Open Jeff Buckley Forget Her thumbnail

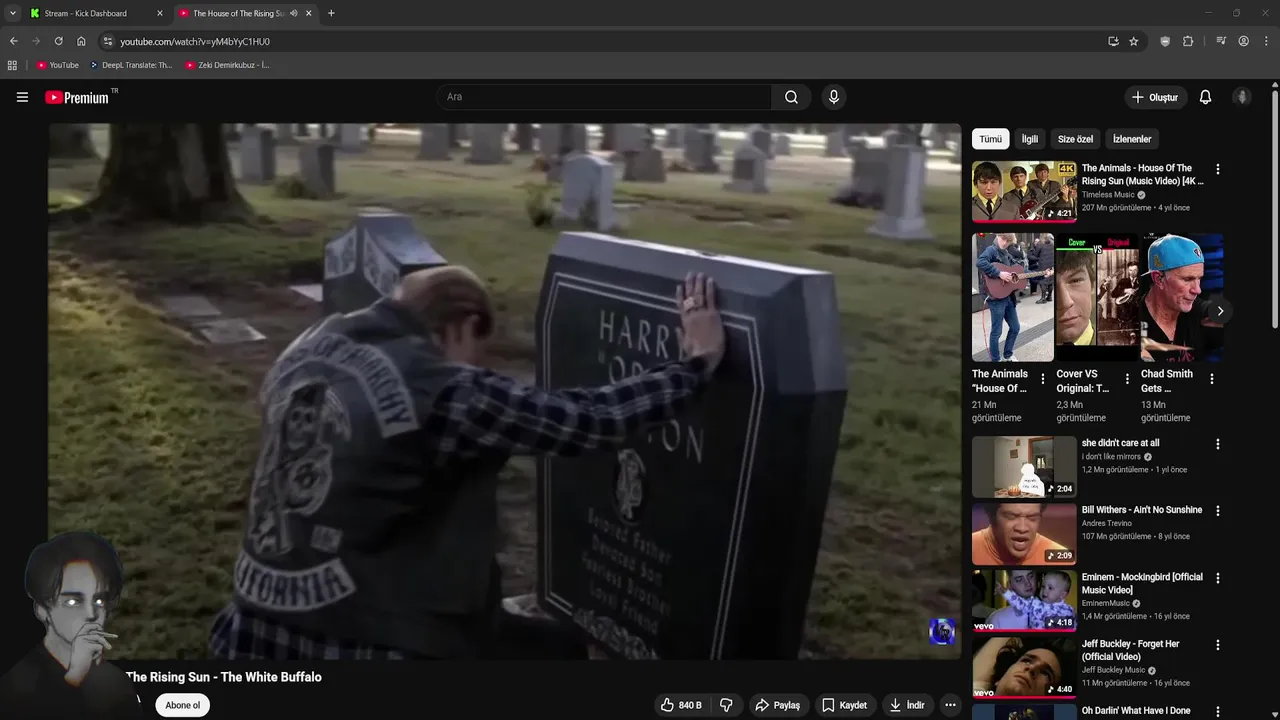click(1024, 667)
